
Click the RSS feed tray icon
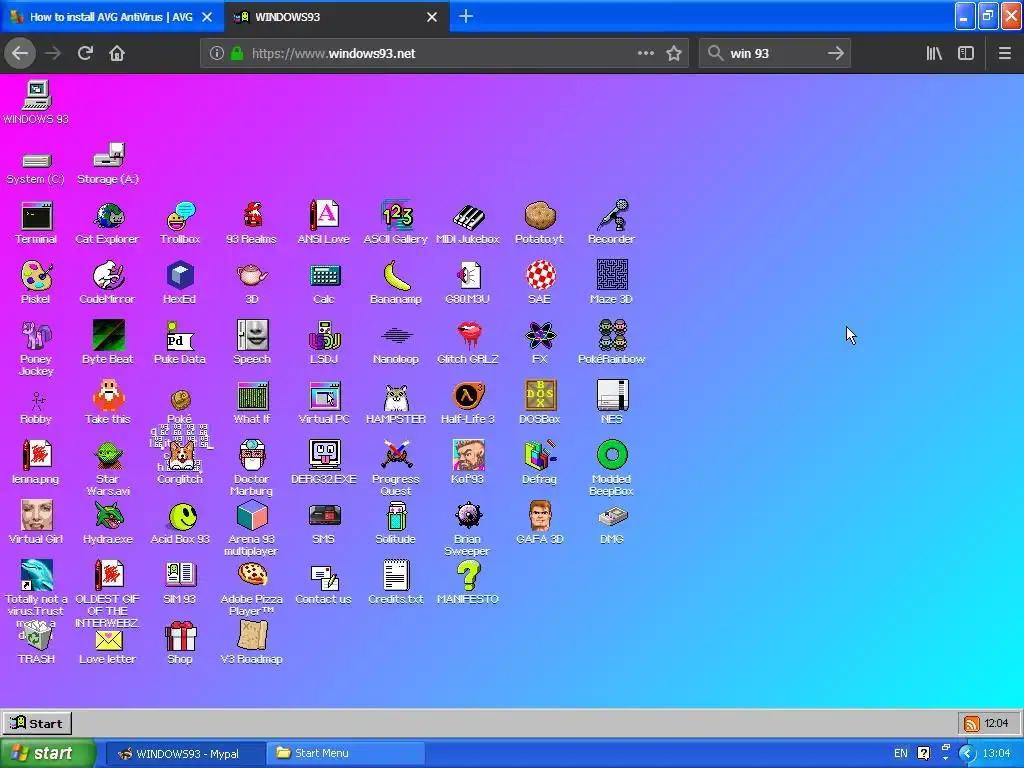pos(972,724)
